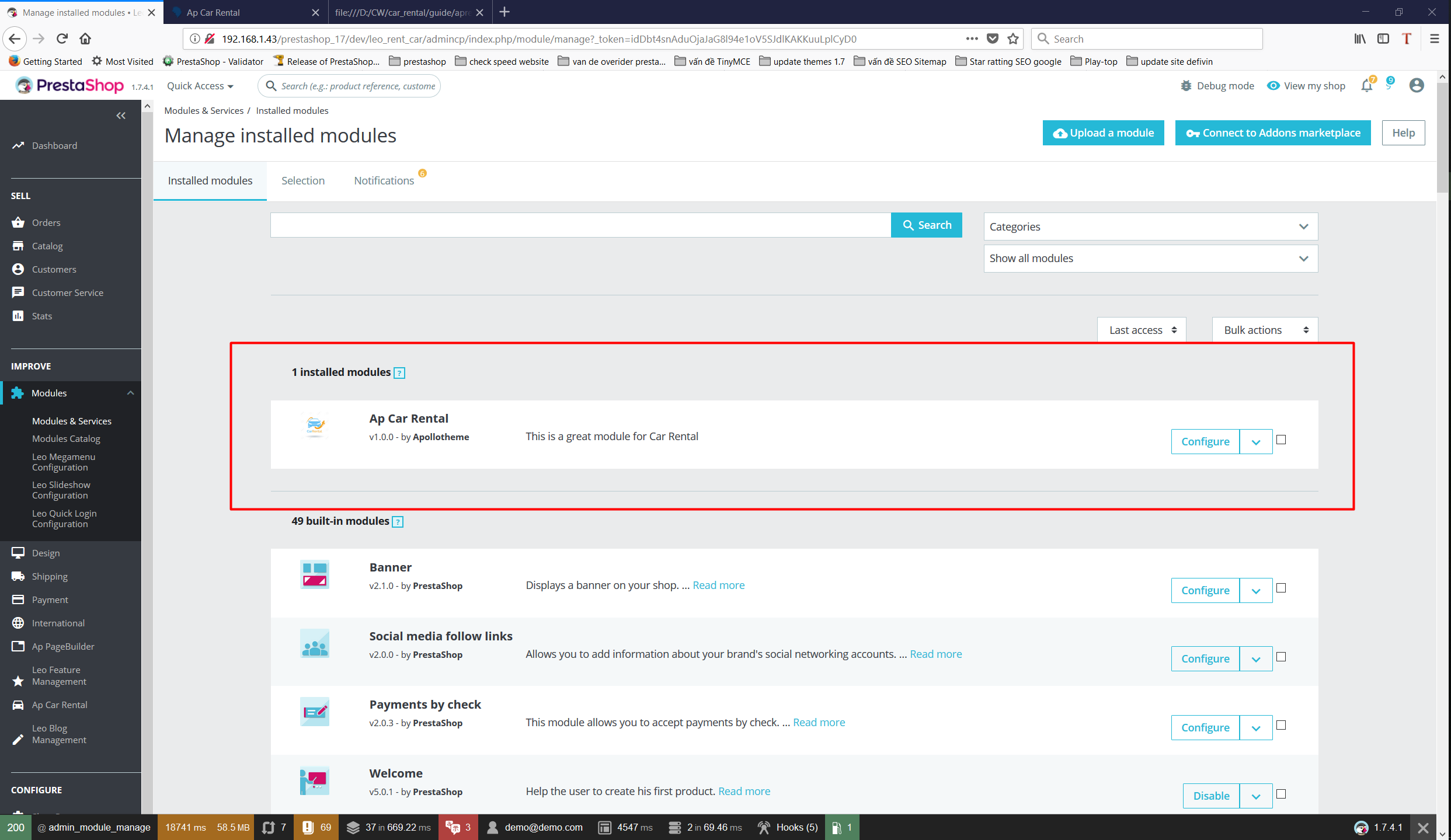Viewport: 1451px width, 840px height.
Task: Open Ap Car Rental Configure dropdown arrow
Action: [x=1256, y=442]
